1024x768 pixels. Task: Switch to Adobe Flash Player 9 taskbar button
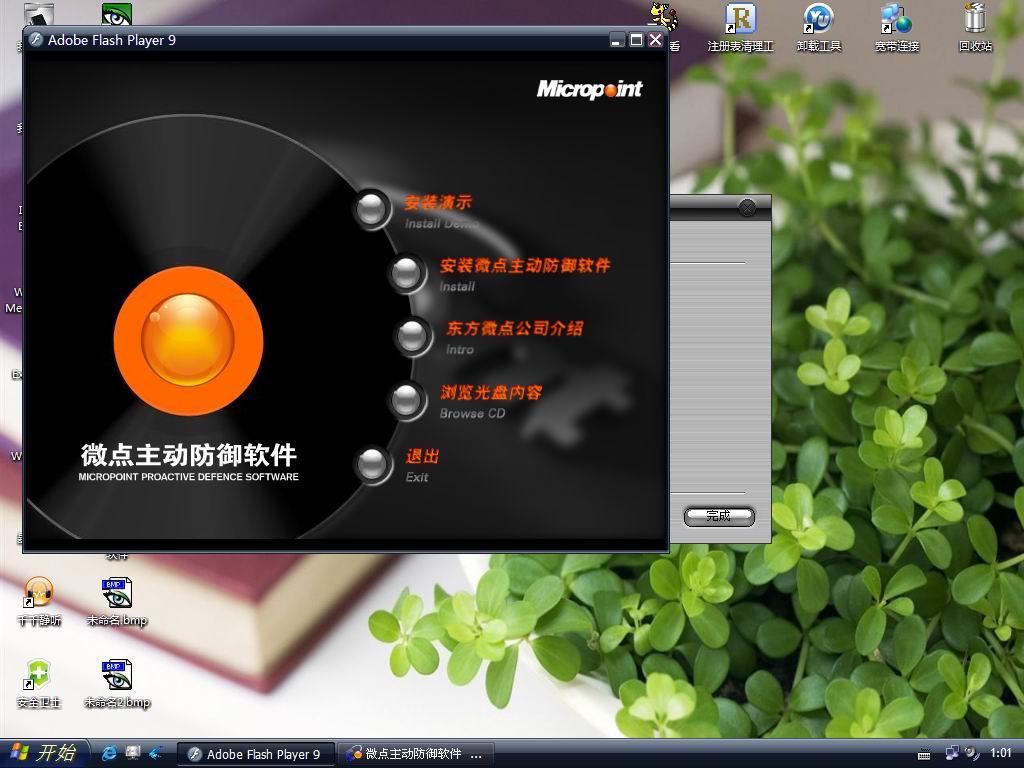pos(256,754)
